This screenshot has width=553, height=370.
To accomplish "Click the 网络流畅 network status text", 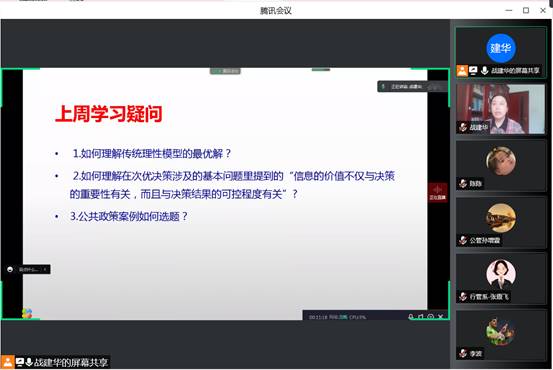I will point(339,317).
